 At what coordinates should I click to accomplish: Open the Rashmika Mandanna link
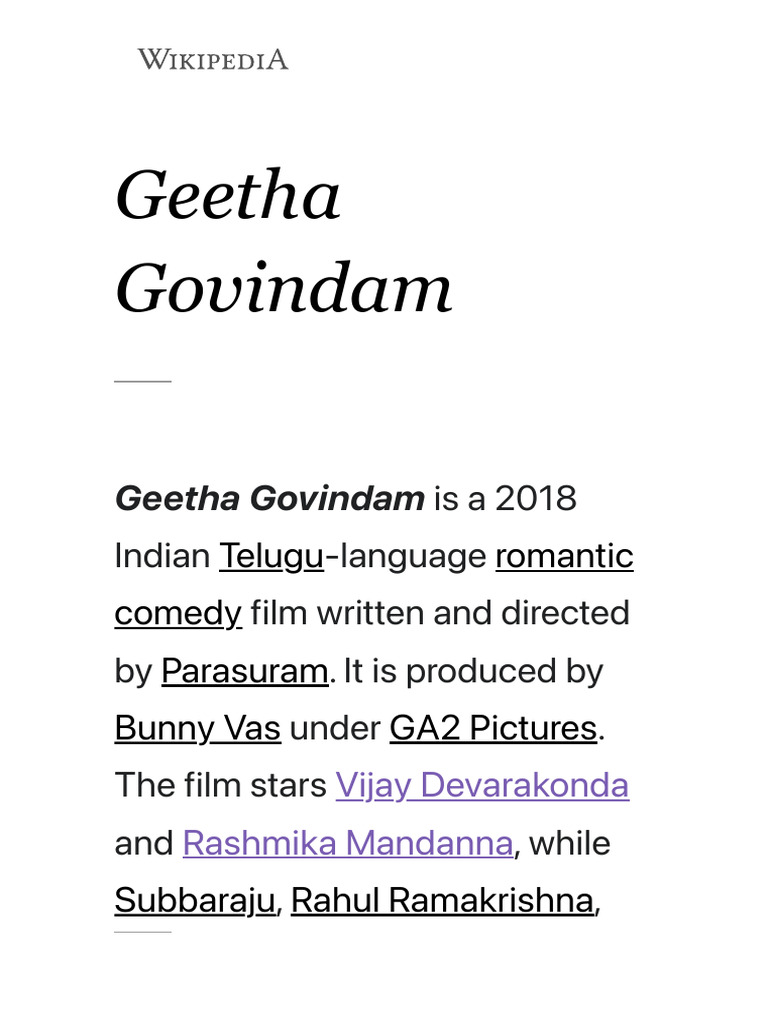click(x=348, y=844)
